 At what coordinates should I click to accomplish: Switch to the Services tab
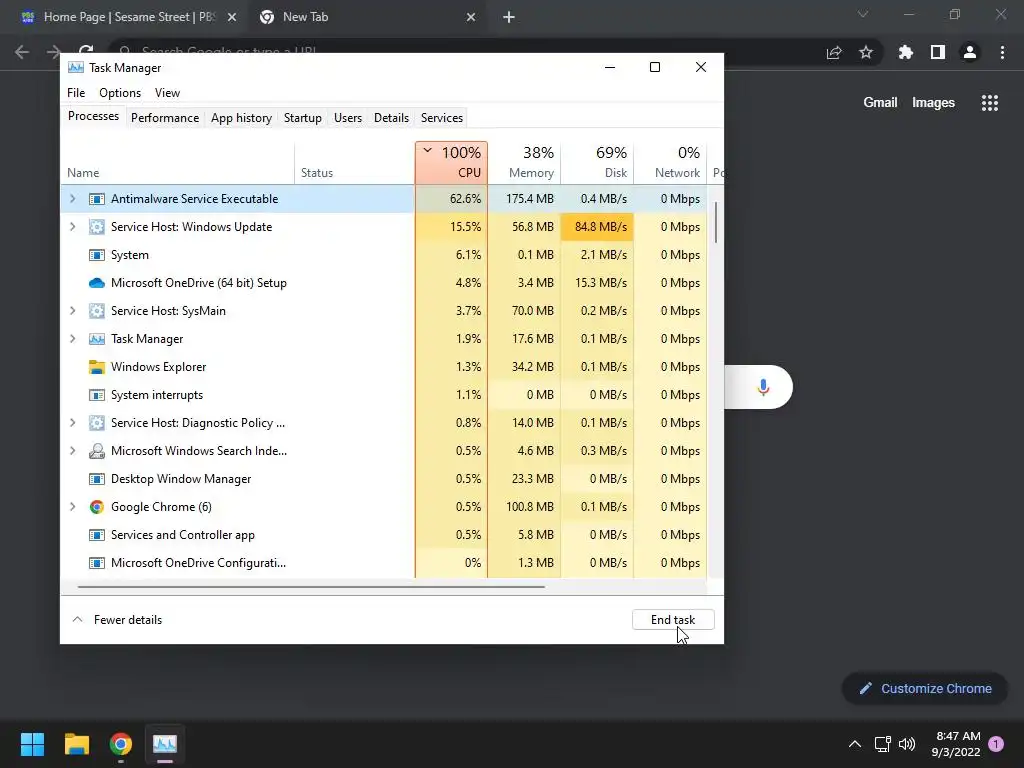(441, 118)
